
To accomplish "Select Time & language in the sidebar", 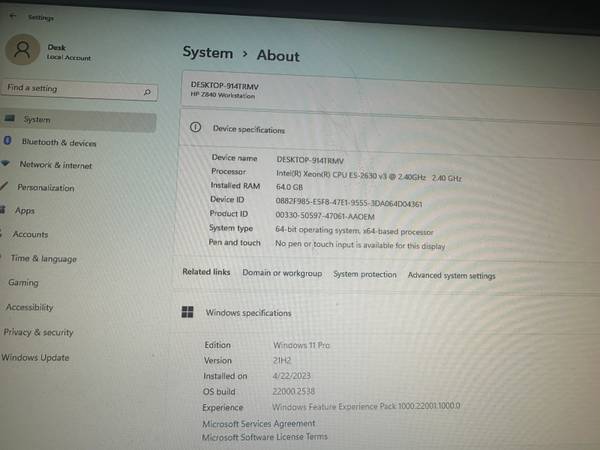I will [43, 258].
